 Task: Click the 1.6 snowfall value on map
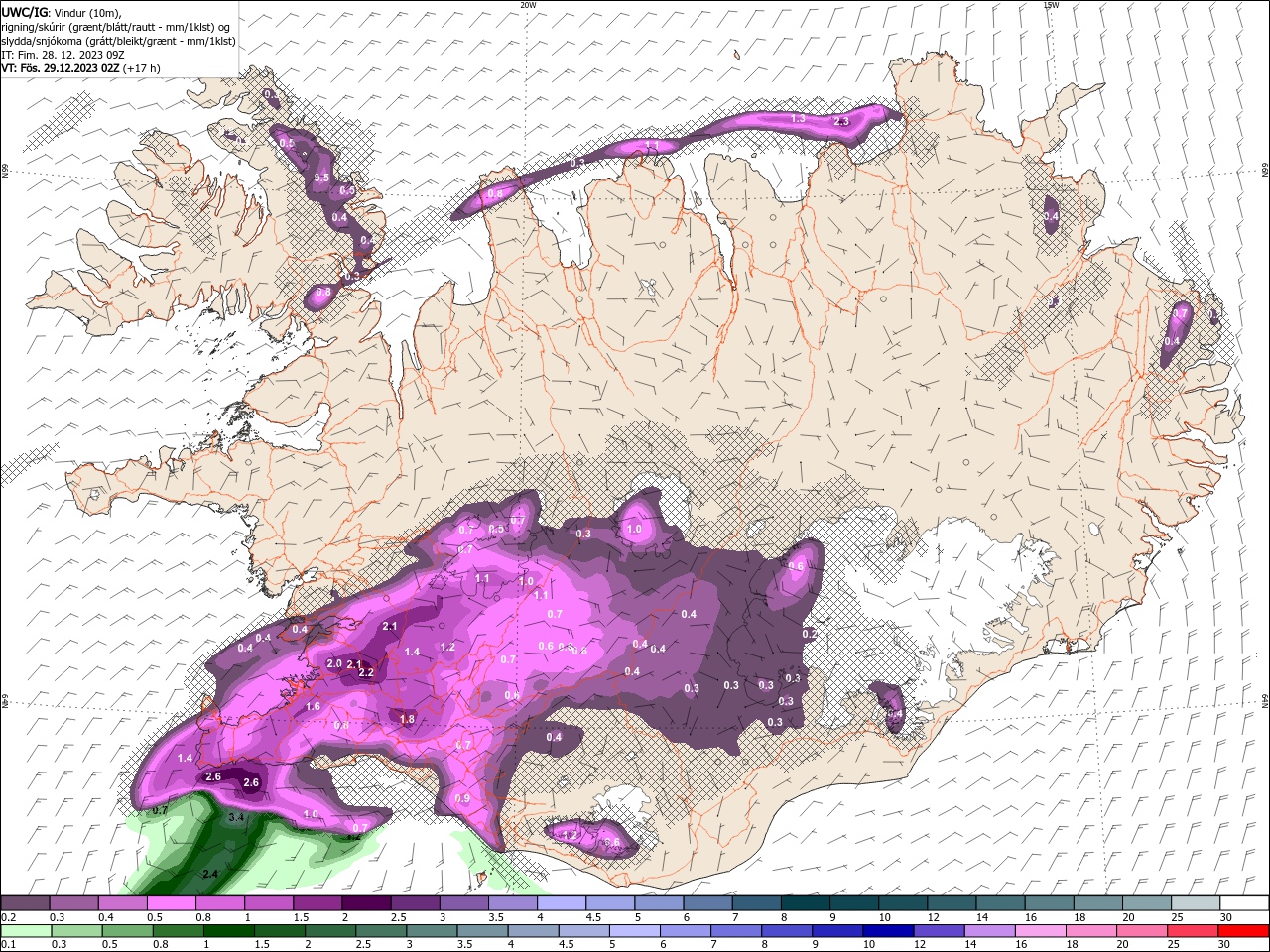pos(314,706)
